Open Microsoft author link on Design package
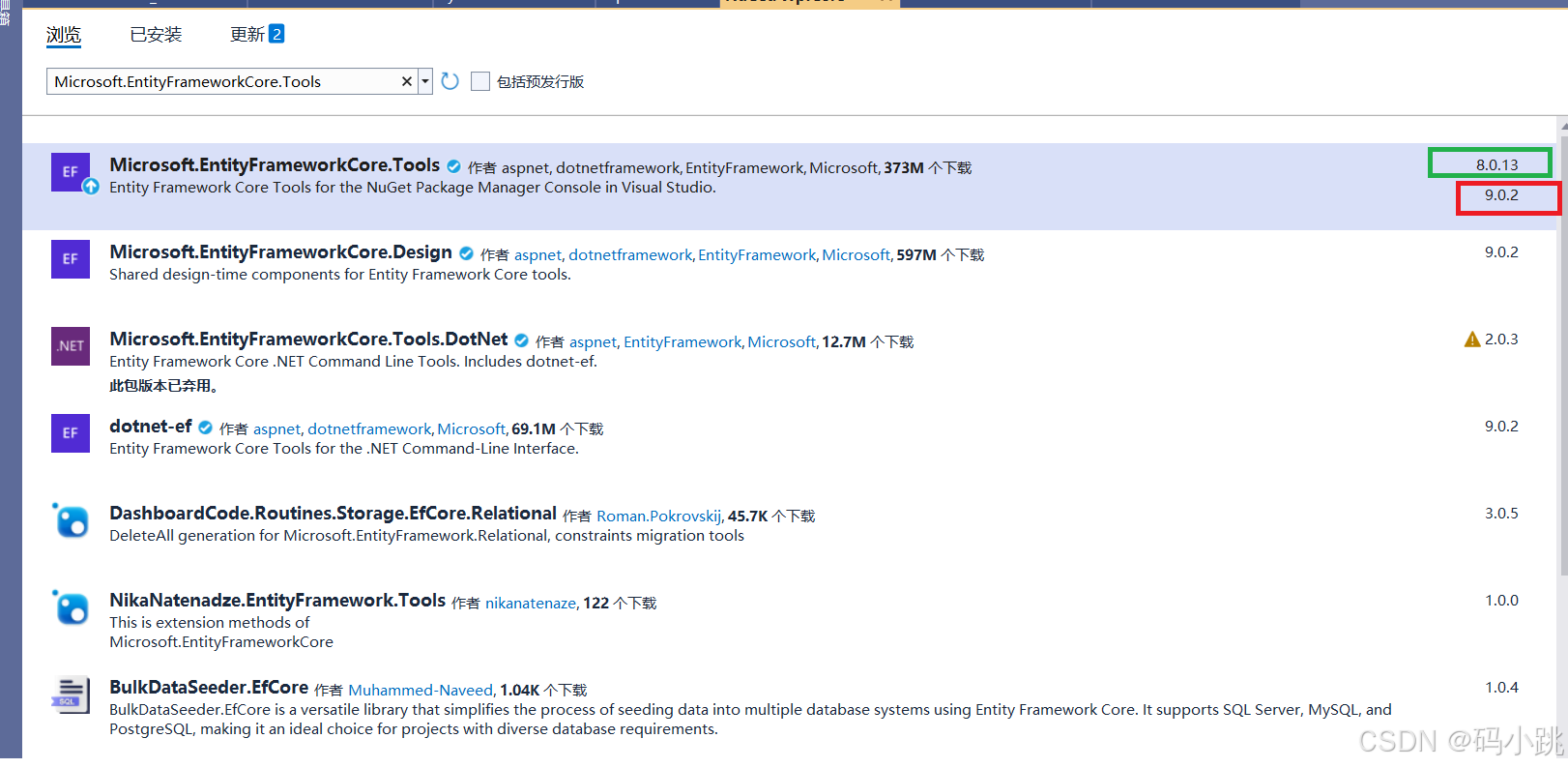 click(x=857, y=255)
